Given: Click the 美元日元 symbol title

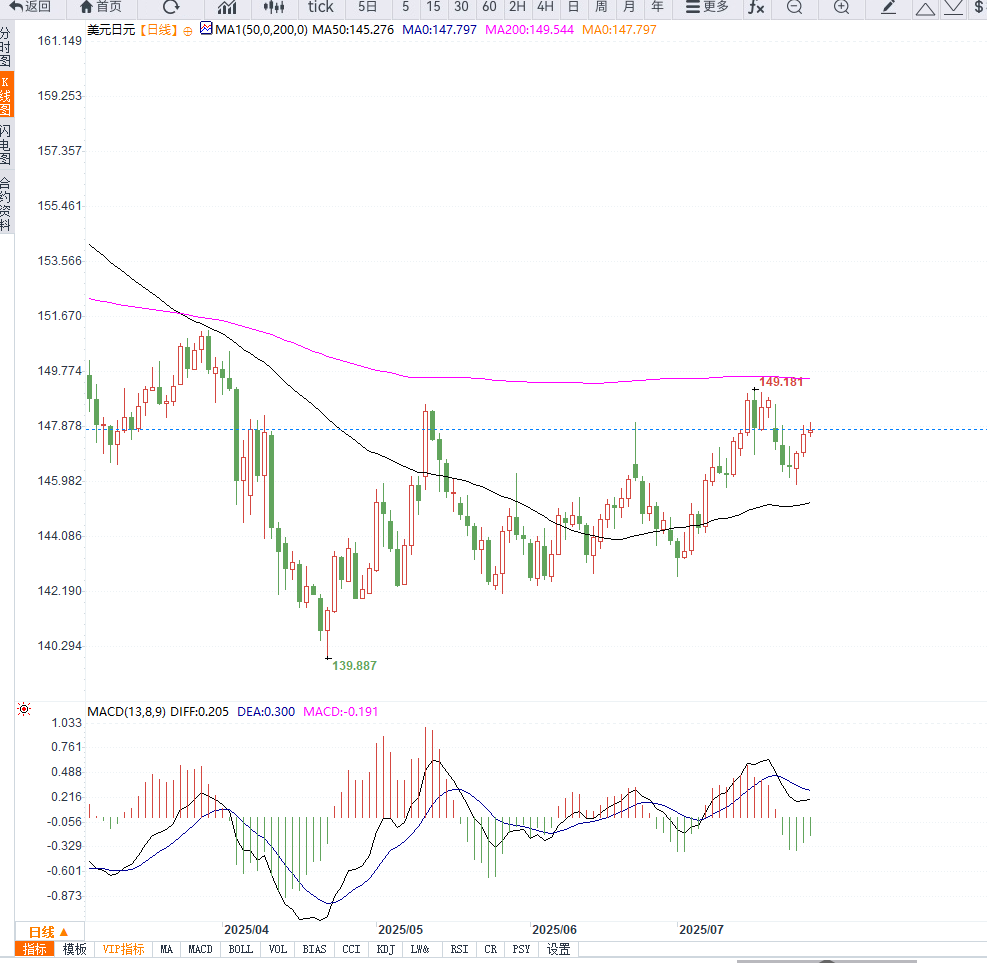Looking at the screenshot, I should (111, 30).
